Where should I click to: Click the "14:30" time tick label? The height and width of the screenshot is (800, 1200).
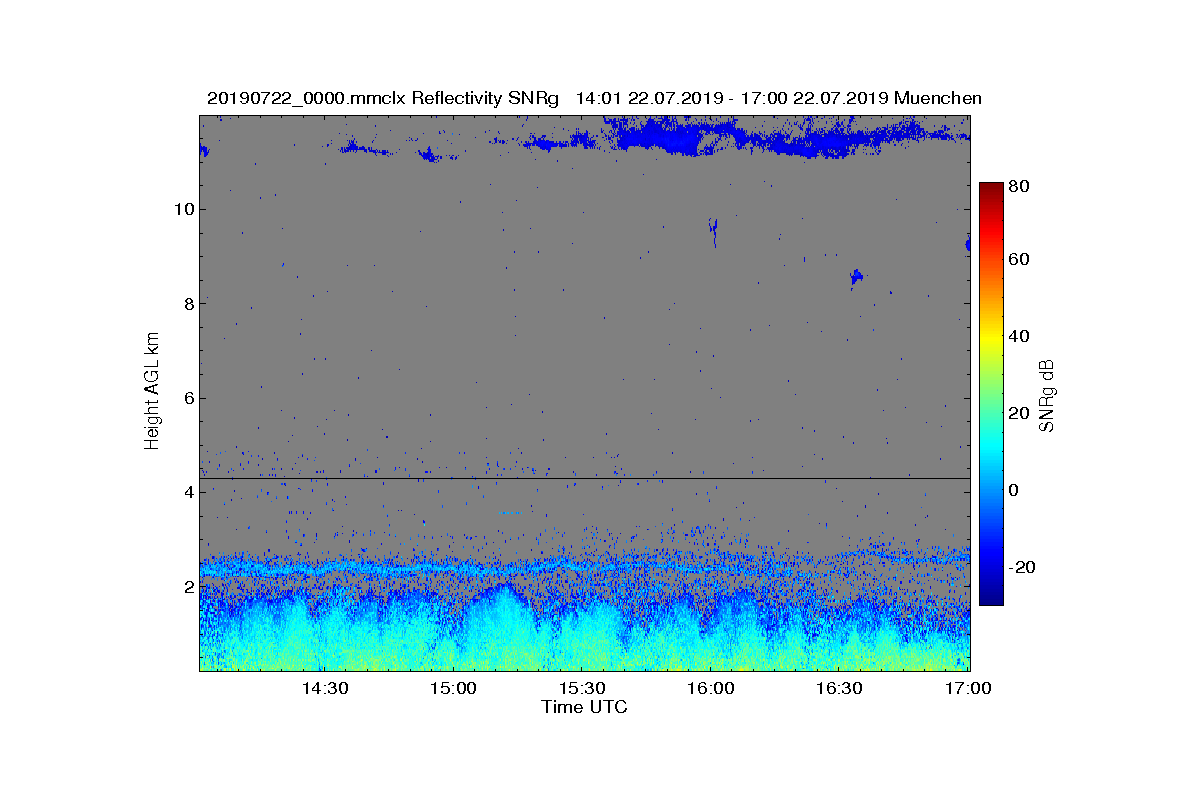324,689
